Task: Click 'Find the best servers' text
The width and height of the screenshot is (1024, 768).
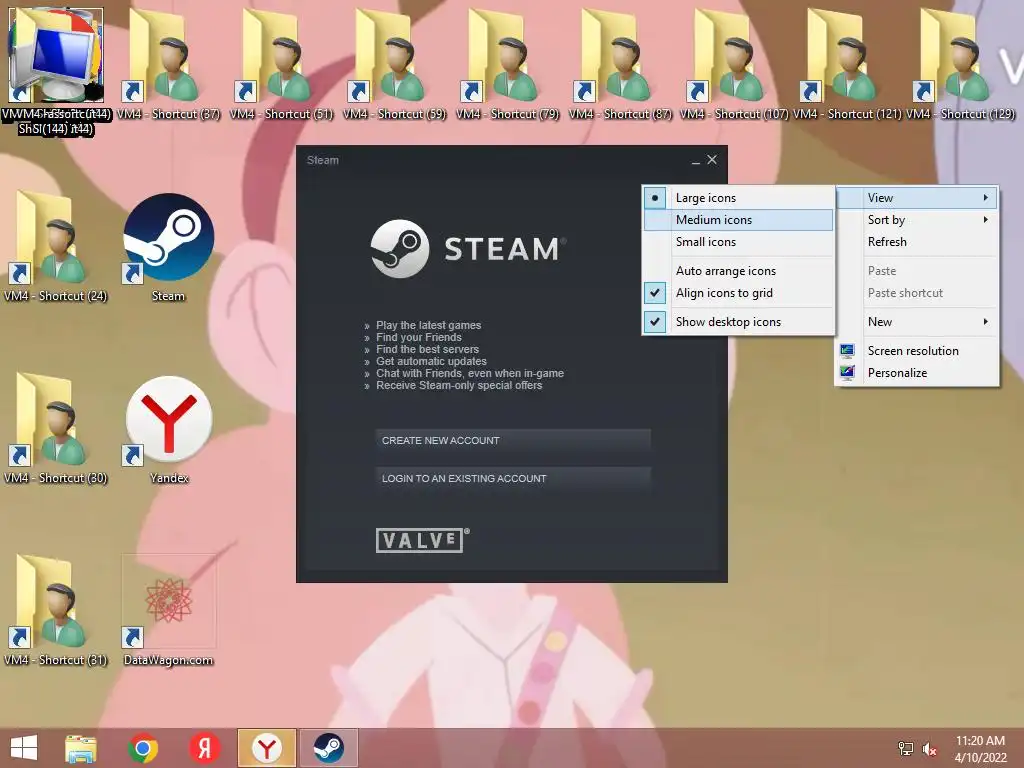Action: click(427, 349)
